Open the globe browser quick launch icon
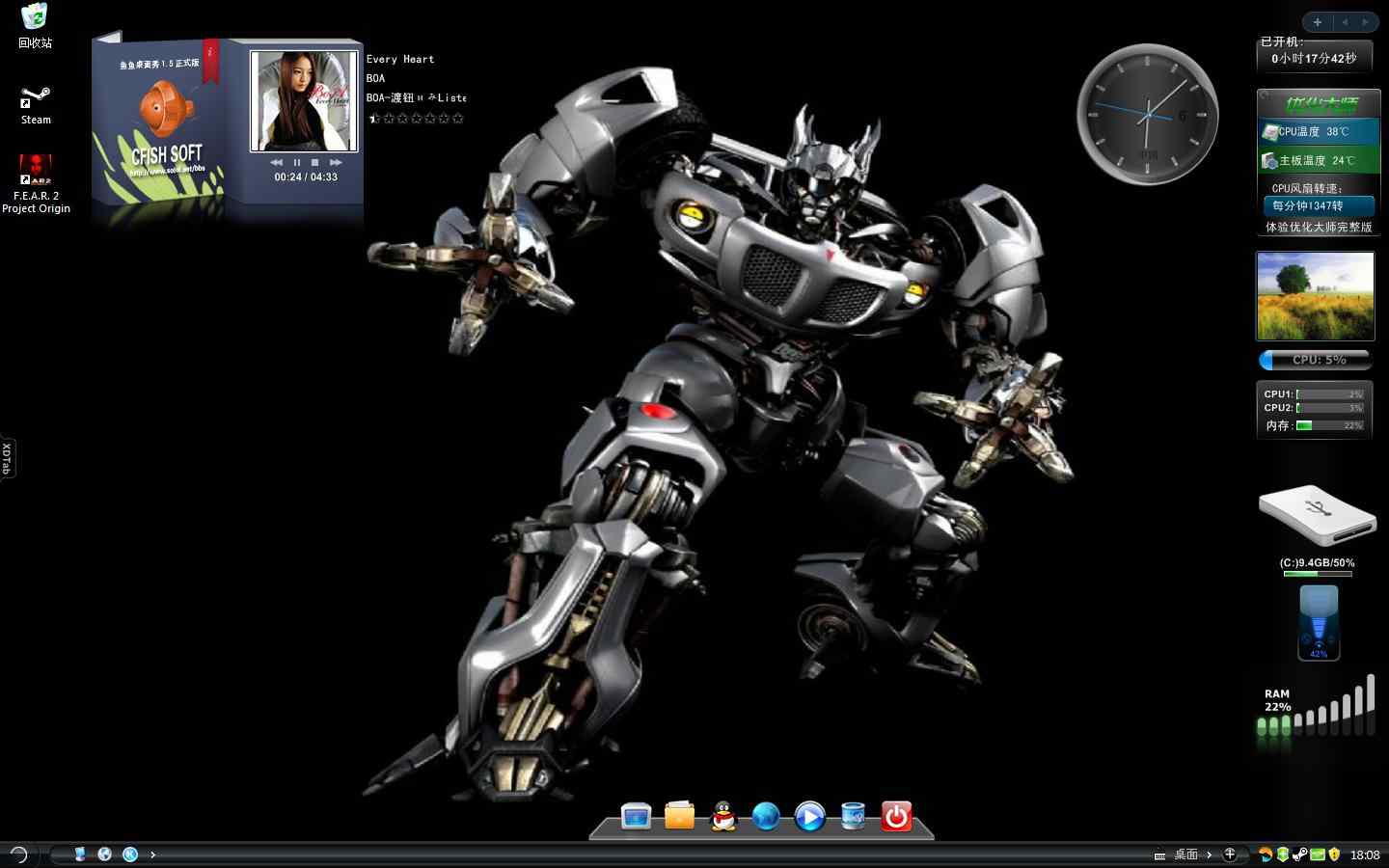Image resolution: width=1389 pixels, height=868 pixels. pyautogui.click(x=105, y=854)
